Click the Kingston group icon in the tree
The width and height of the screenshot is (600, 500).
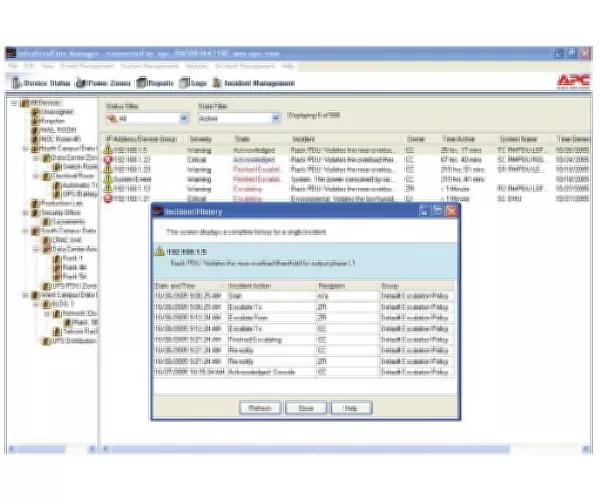tap(35, 121)
